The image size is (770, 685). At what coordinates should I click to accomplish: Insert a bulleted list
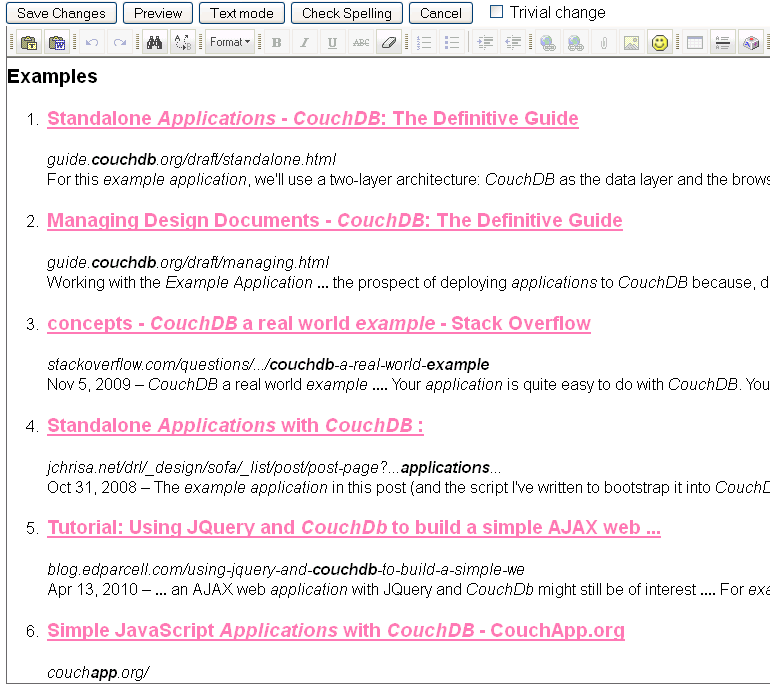click(x=452, y=43)
